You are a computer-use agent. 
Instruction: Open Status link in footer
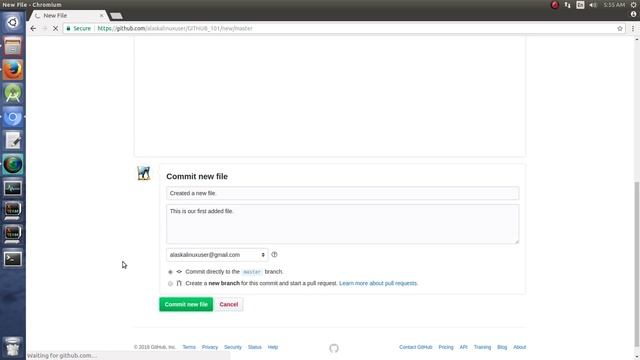point(254,347)
